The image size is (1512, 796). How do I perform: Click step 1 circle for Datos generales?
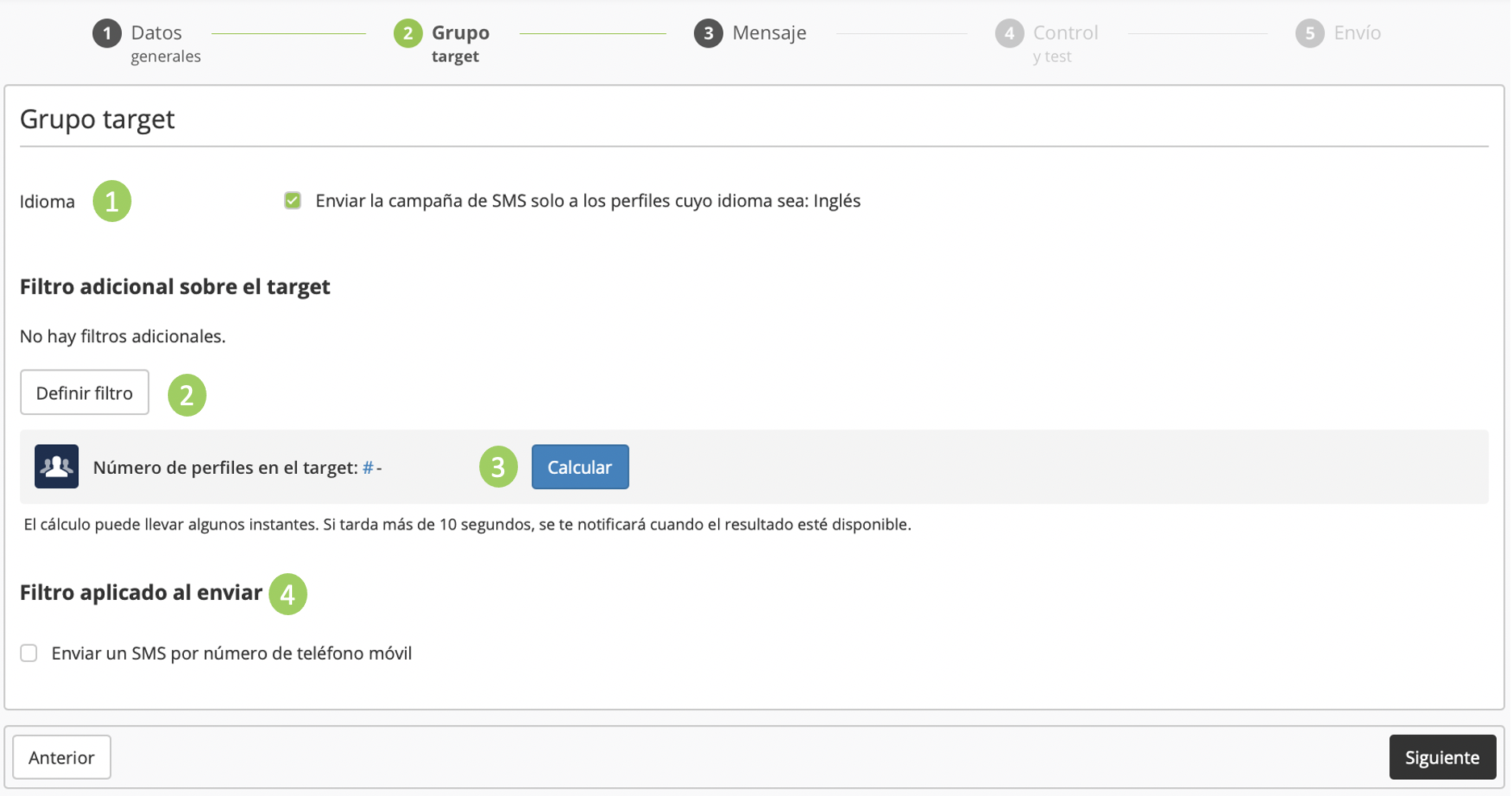pyautogui.click(x=107, y=33)
